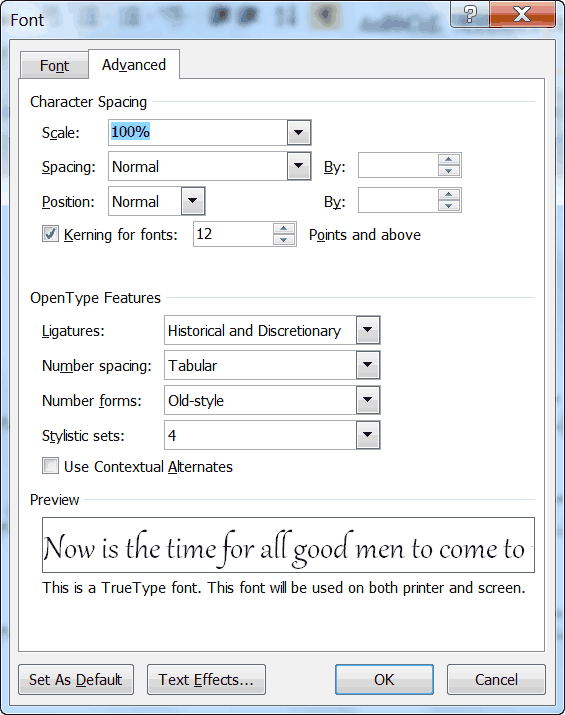The width and height of the screenshot is (565, 715).
Task: Click the Help question mark icon
Action: point(470,14)
